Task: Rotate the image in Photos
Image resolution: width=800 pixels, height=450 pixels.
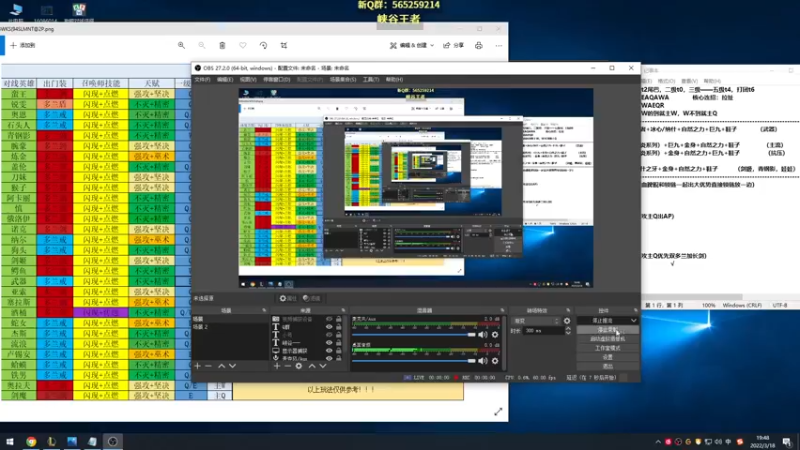Action: [x=263, y=45]
